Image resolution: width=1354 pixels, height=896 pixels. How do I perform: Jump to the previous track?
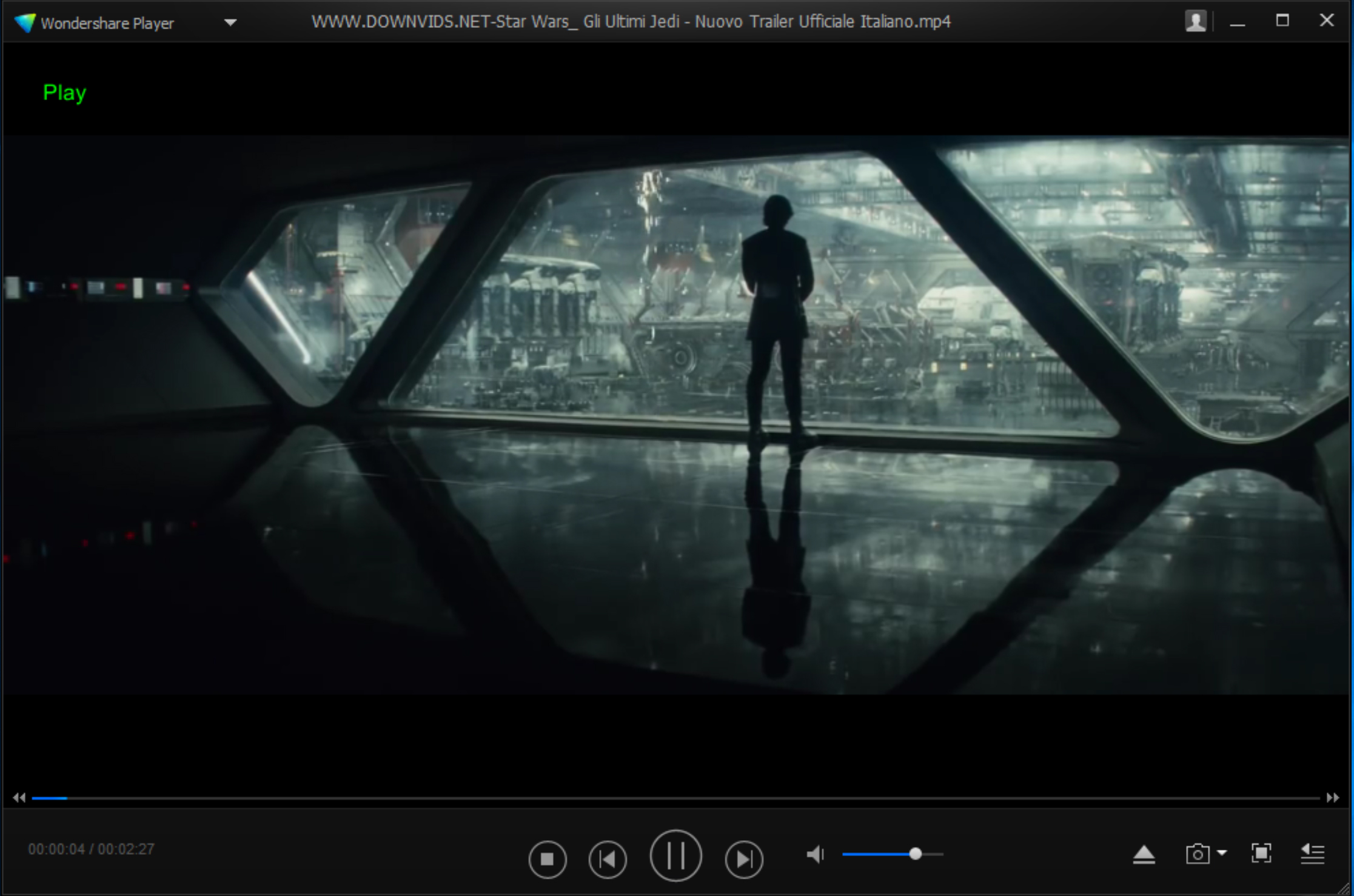[608, 859]
